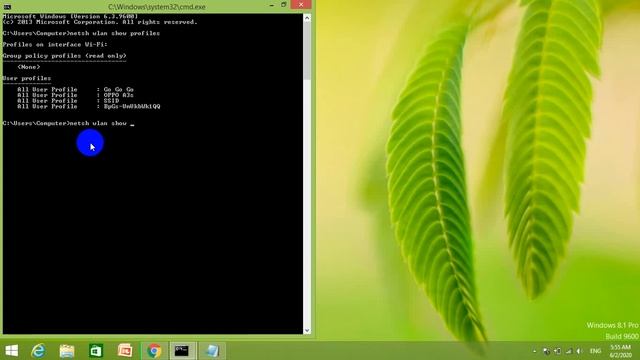Show hidden system tray icons
640x360 pixels.
pos(535,351)
